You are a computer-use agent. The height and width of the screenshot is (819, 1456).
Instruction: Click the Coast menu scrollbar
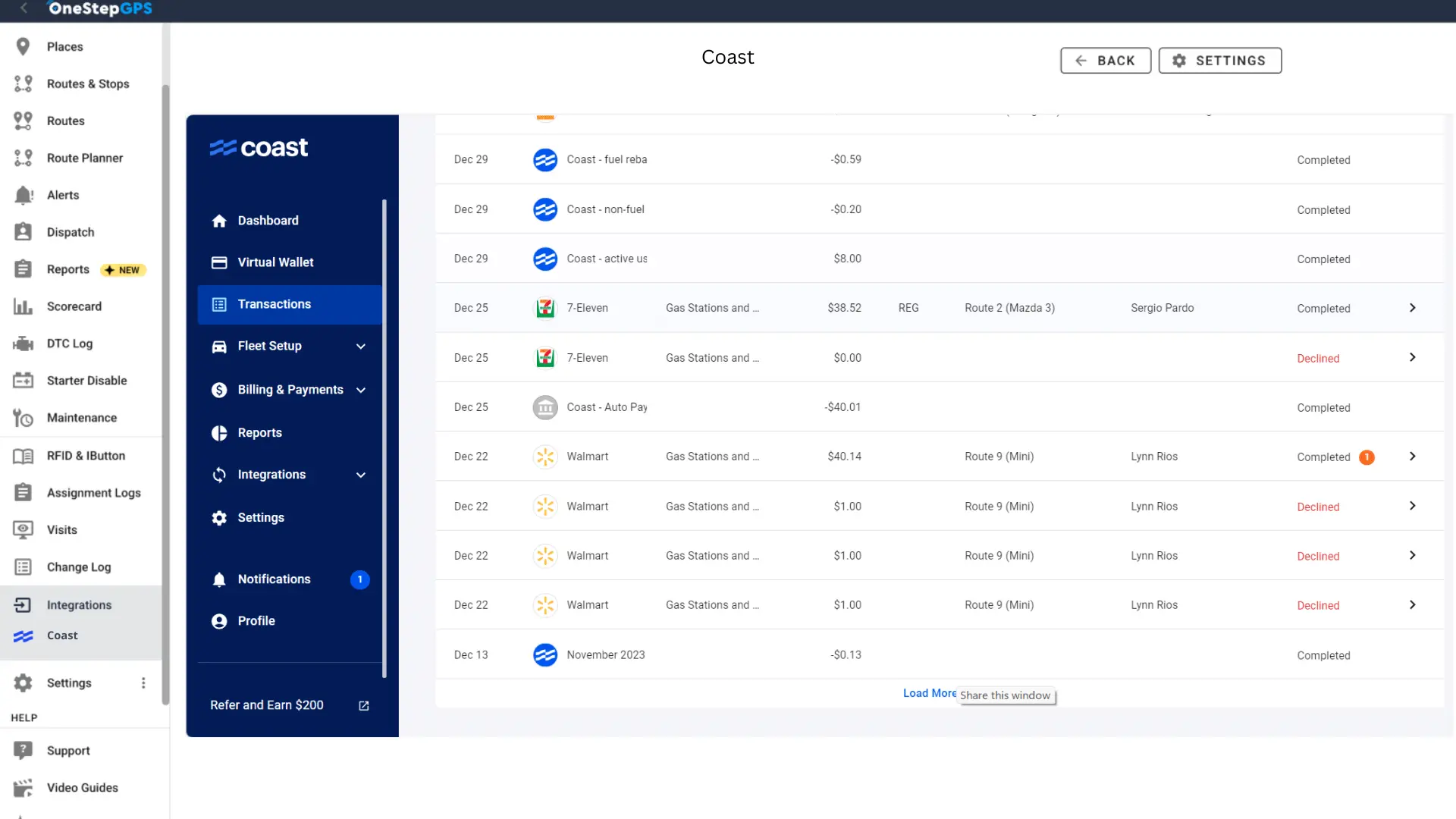coord(384,438)
